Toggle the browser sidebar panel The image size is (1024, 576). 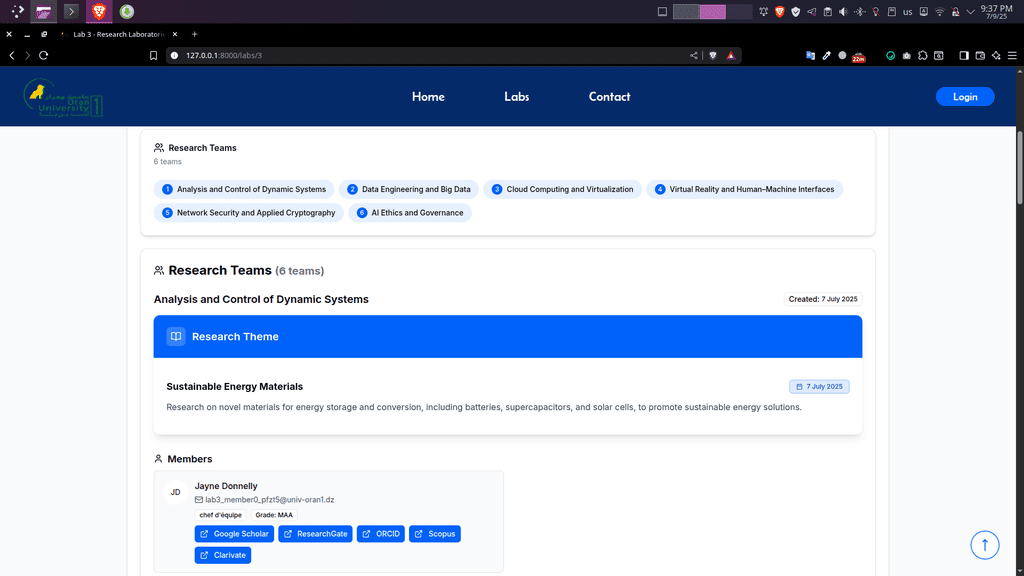[x=964, y=56]
